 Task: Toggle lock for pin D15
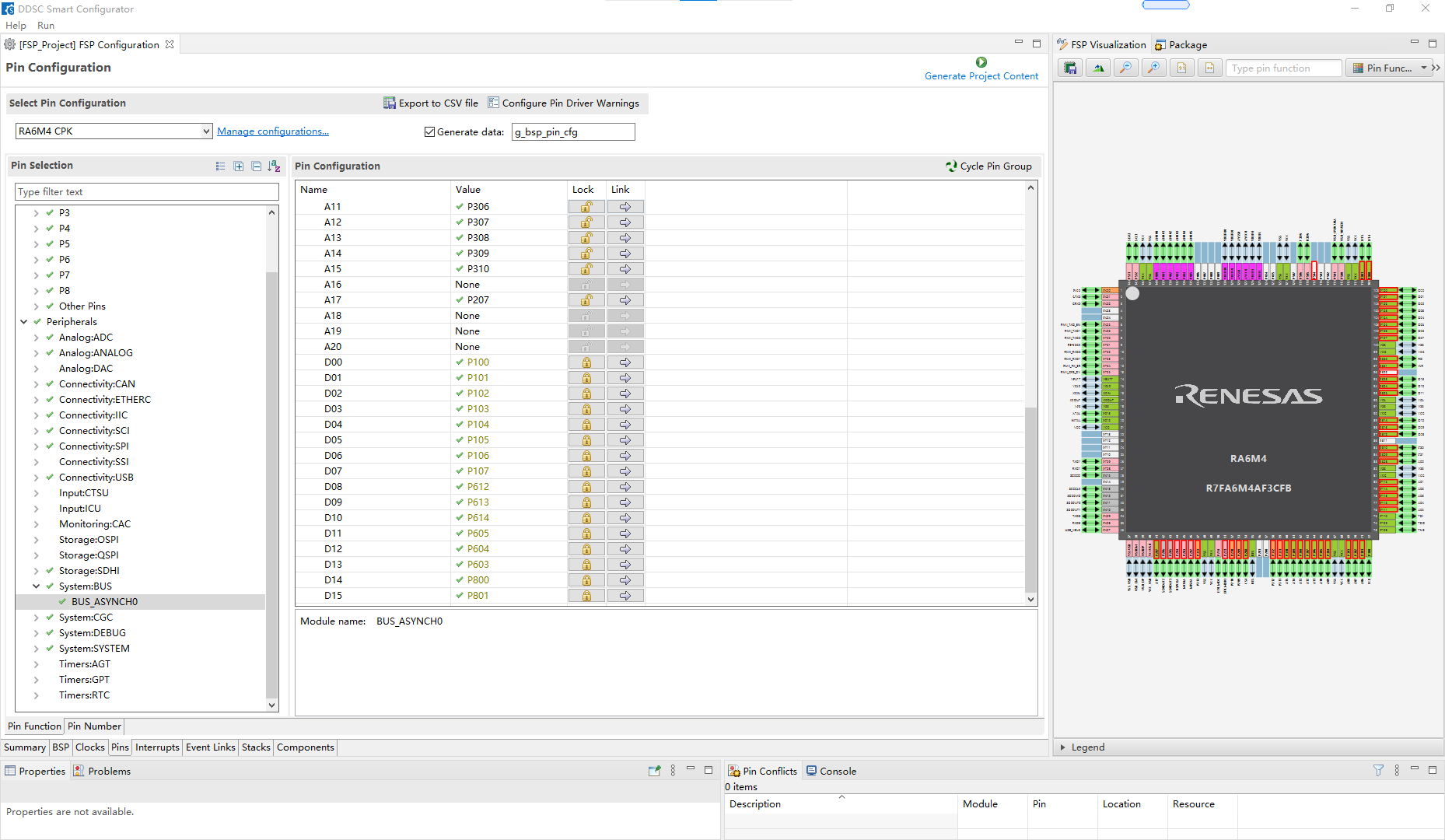pyautogui.click(x=586, y=596)
